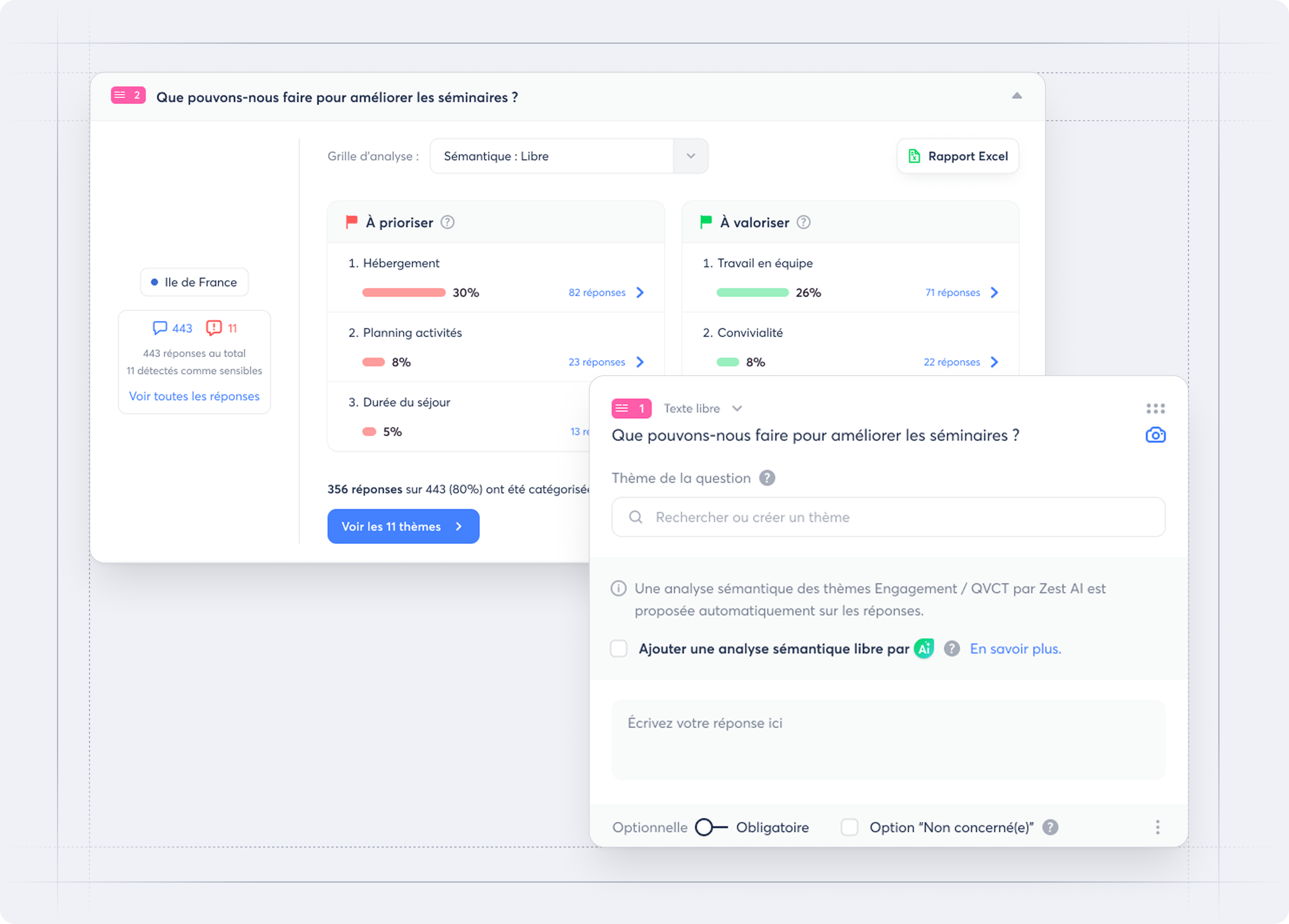Expand the Texte libre question type dropdown
The width and height of the screenshot is (1289, 924).
[x=736, y=408]
